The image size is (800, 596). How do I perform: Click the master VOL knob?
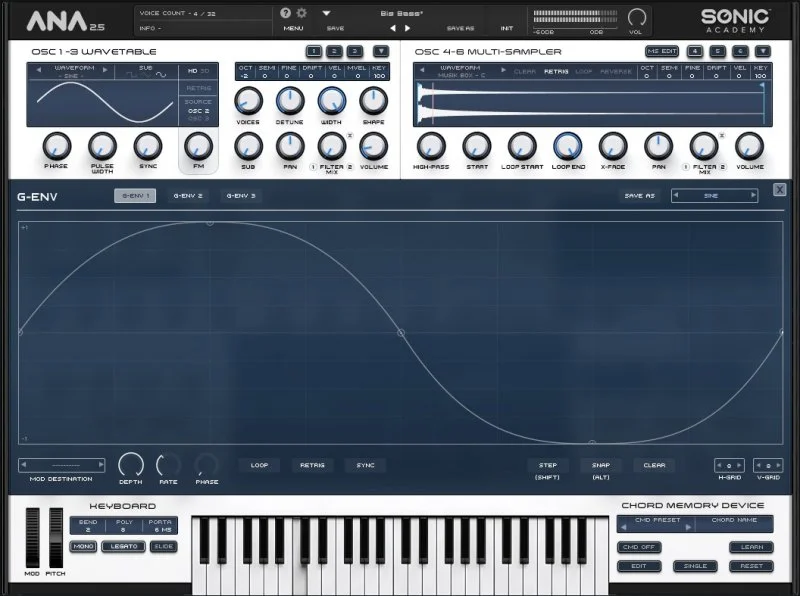tap(636, 17)
